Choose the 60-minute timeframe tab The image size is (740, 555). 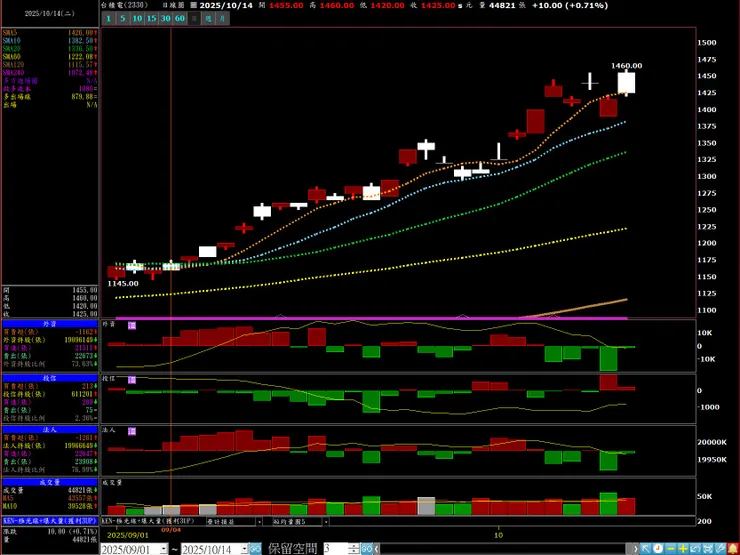coord(179,18)
